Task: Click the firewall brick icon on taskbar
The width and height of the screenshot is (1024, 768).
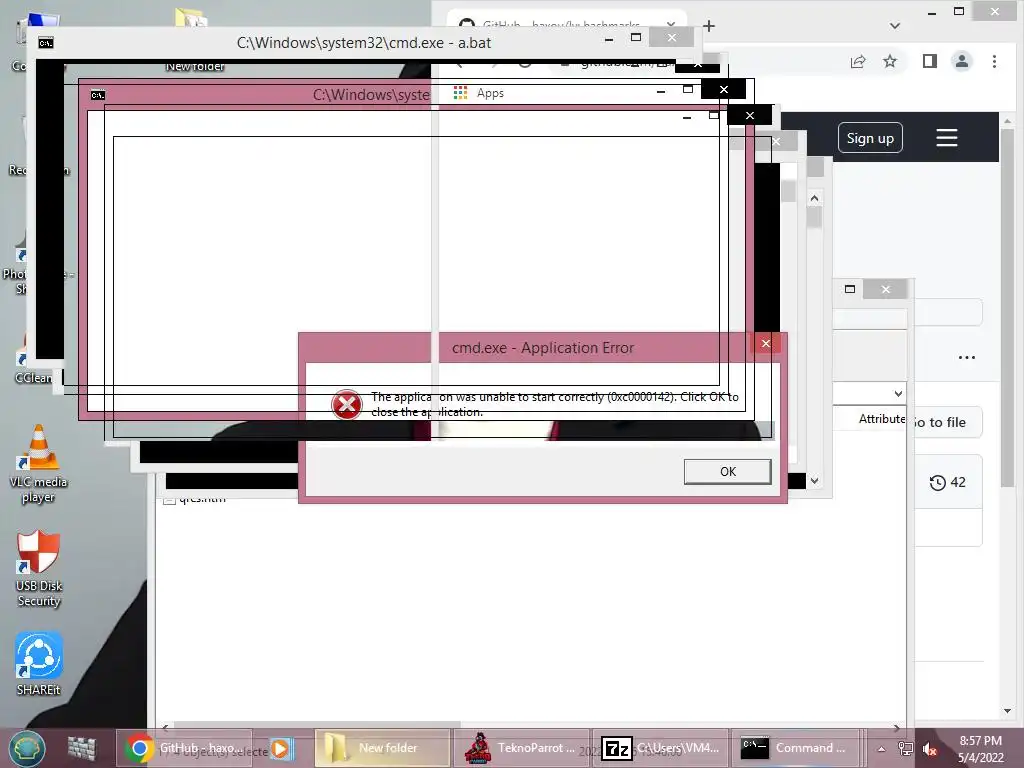Action: coord(82,748)
